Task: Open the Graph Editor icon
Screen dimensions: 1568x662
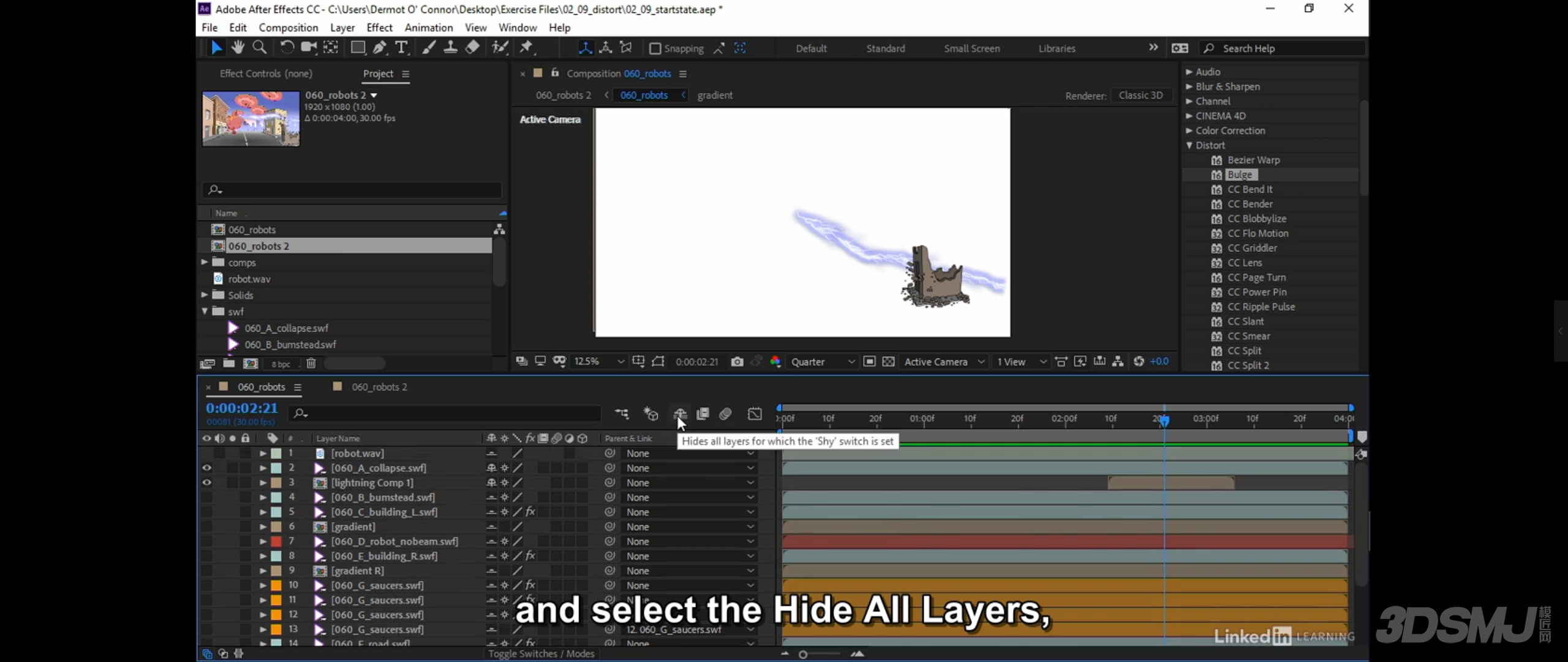Action: tap(755, 414)
